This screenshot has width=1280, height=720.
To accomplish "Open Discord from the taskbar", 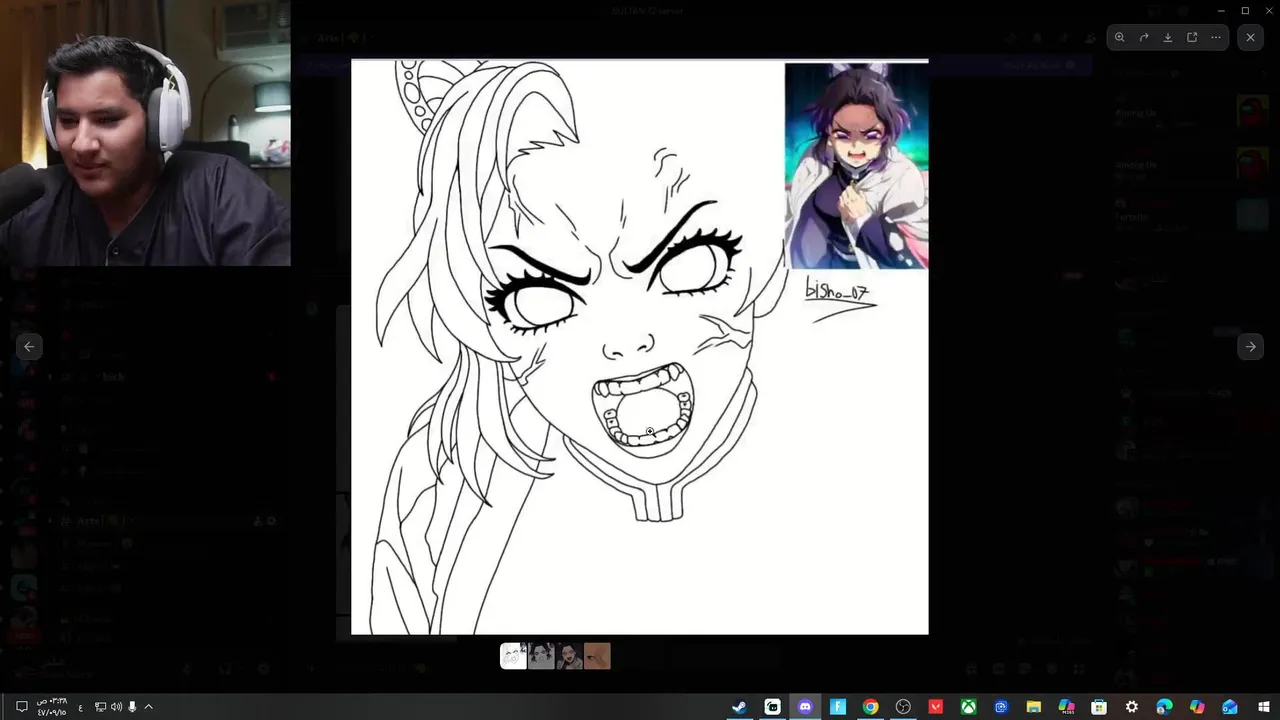I will [x=805, y=707].
